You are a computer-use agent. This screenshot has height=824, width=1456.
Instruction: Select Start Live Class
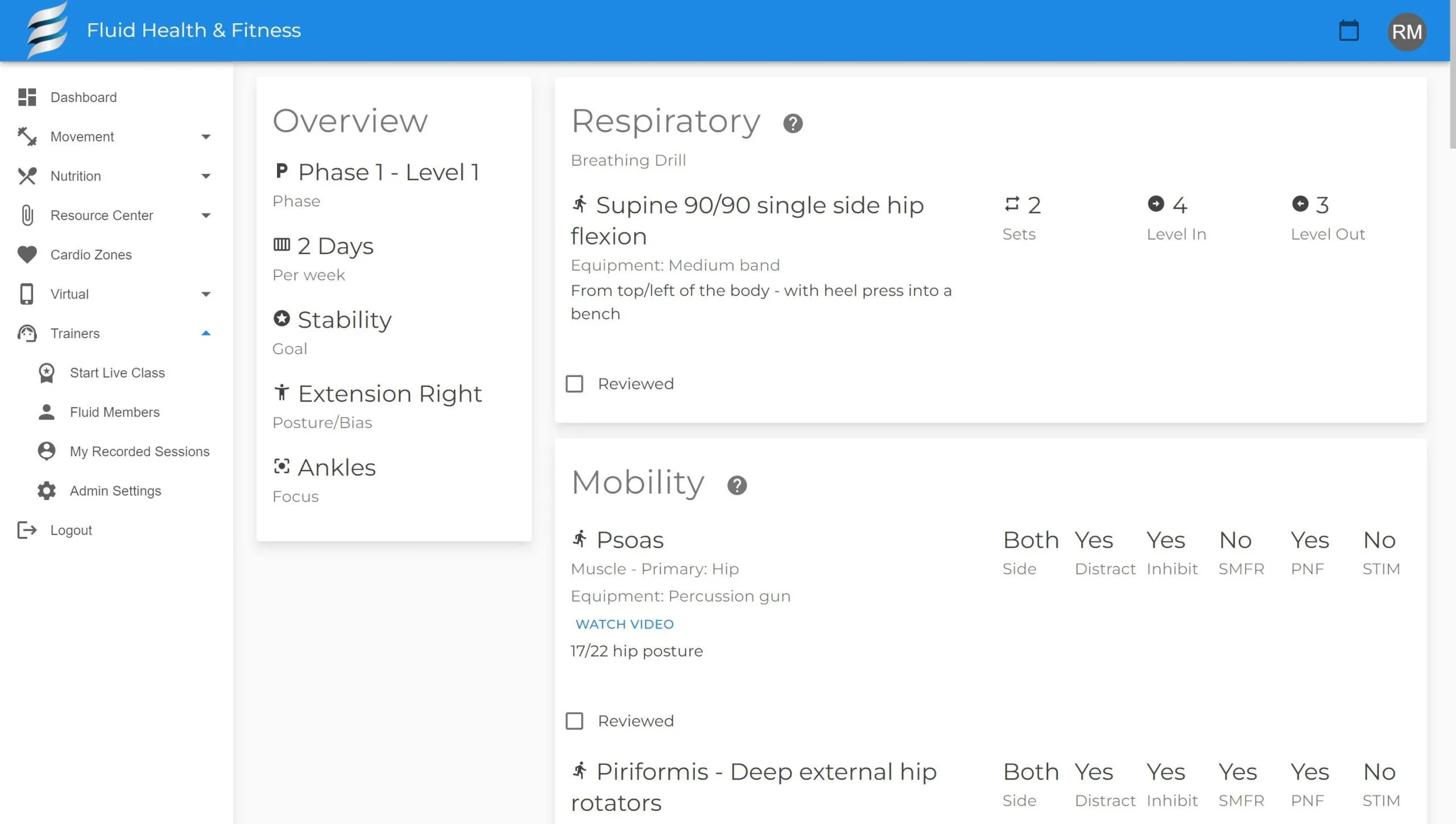[117, 373]
